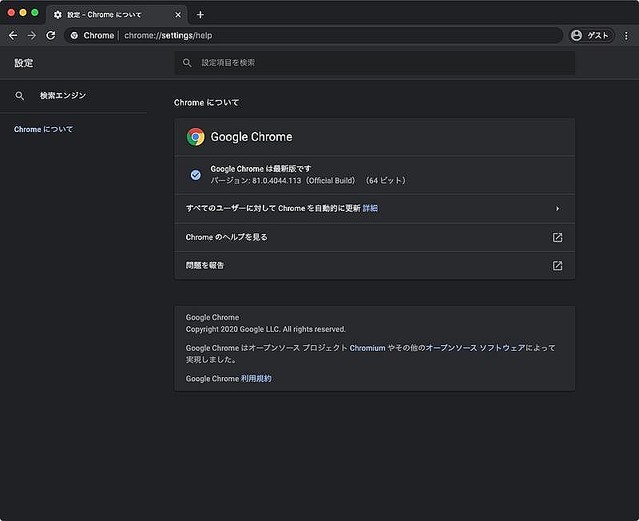Click the version text 81.0.4044.113

click(x=276, y=181)
